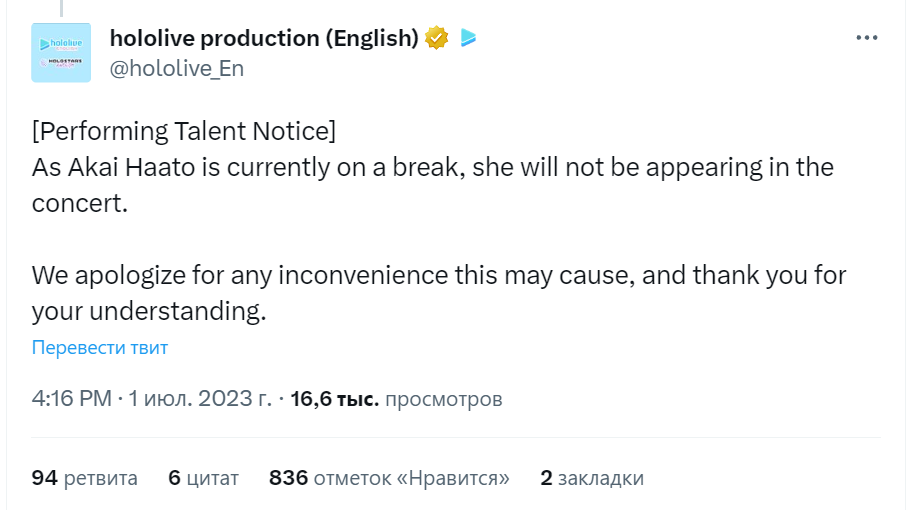Click the reply thread line above avatar

point(61,8)
